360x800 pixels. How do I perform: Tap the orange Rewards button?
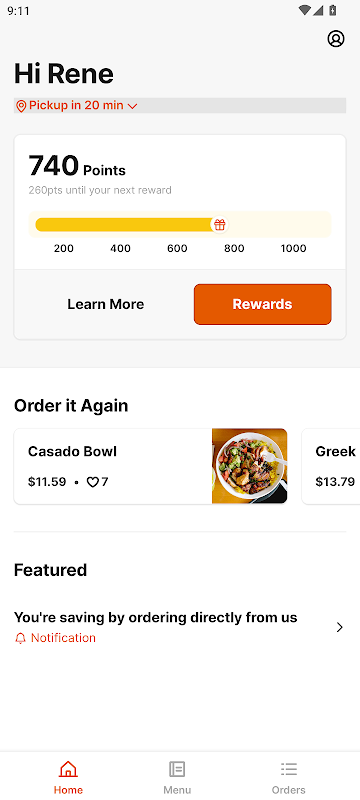click(263, 304)
